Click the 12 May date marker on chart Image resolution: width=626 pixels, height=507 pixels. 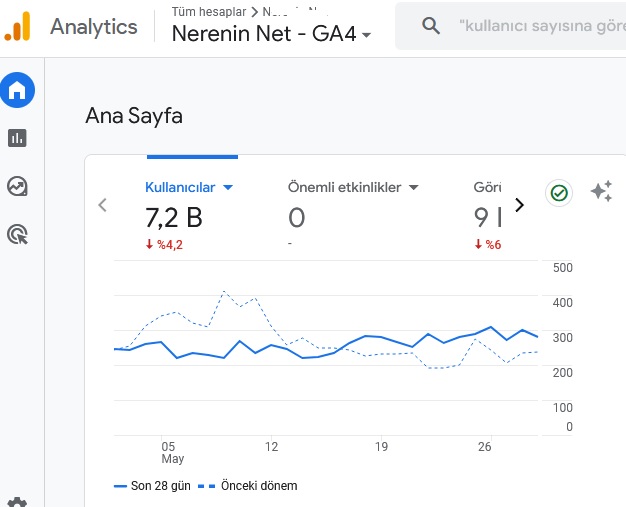click(271, 446)
